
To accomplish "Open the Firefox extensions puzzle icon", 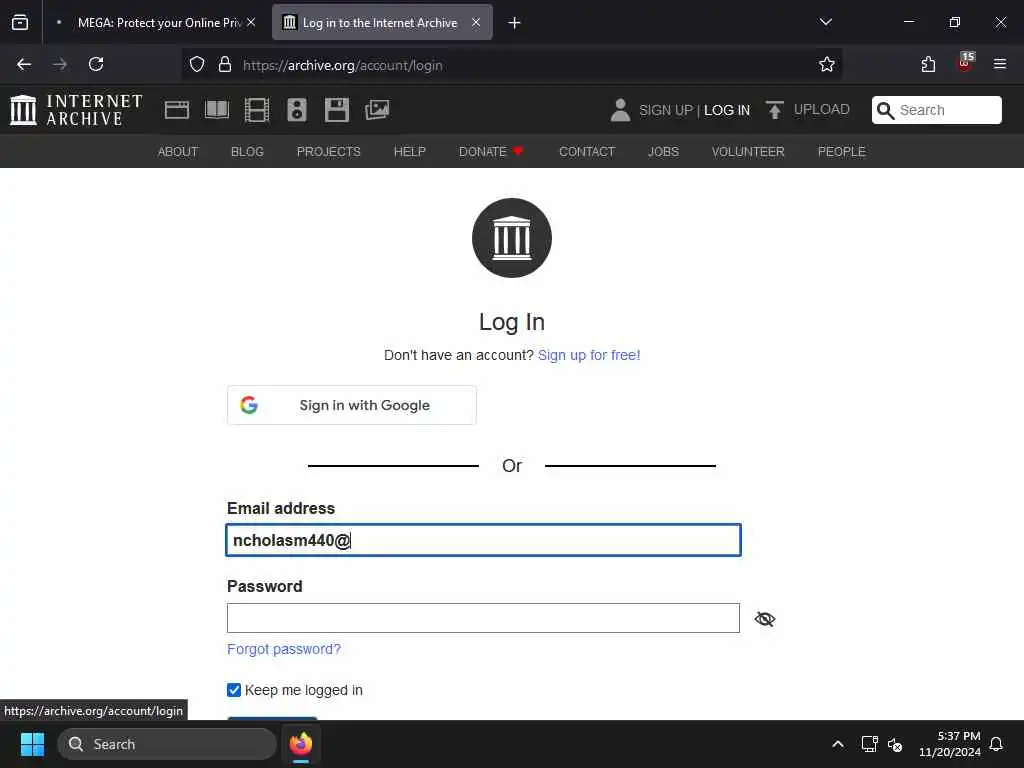I will (x=928, y=65).
